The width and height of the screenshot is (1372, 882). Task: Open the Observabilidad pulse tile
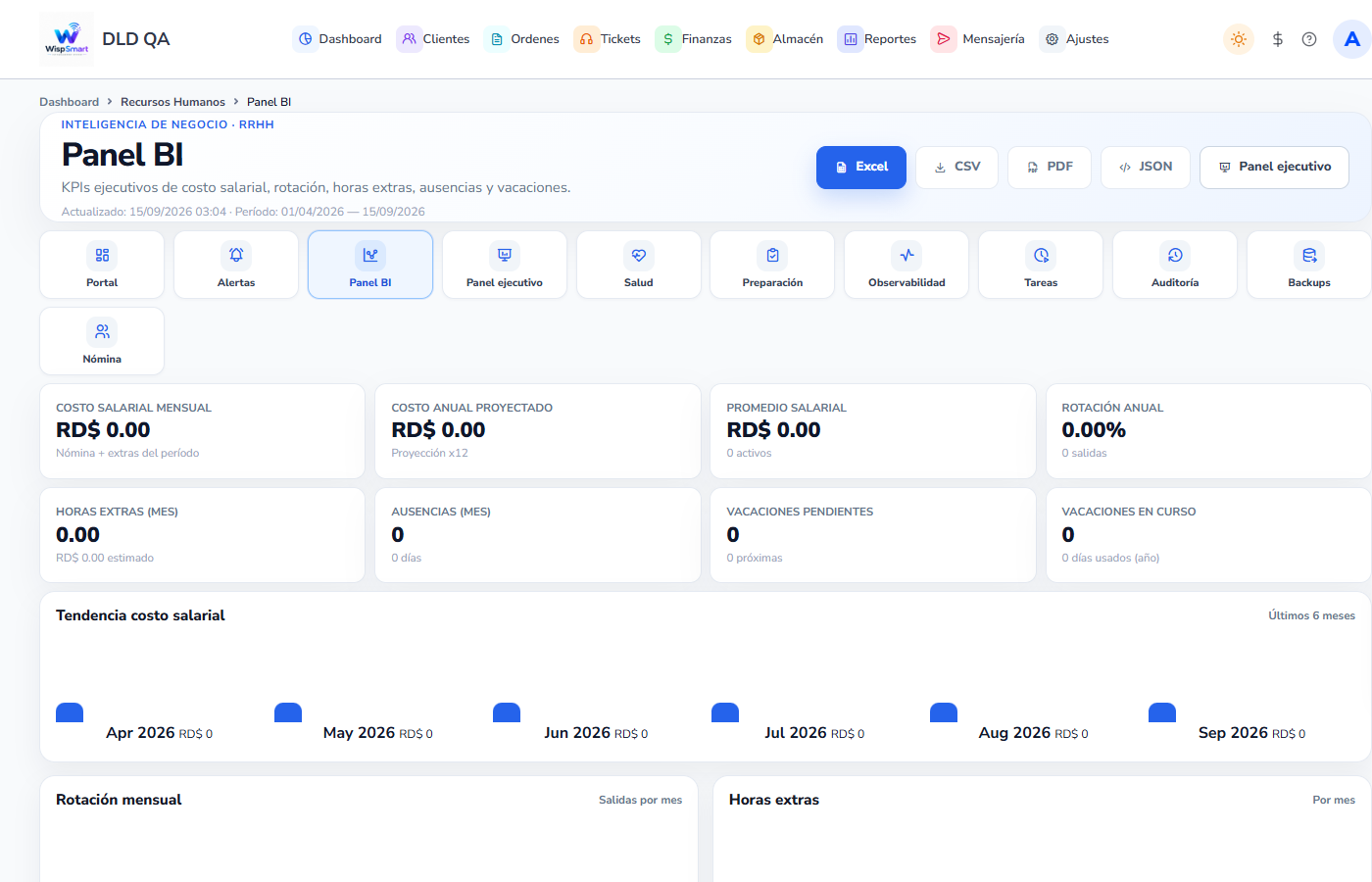click(906, 265)
